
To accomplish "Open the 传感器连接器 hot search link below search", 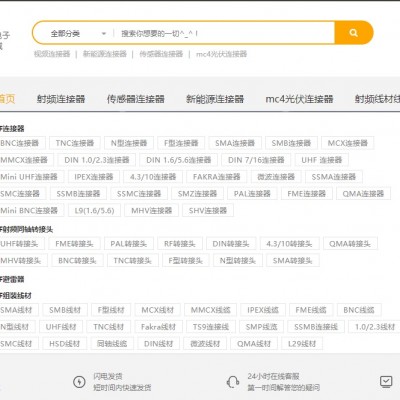I will click(x=161, y=54).
